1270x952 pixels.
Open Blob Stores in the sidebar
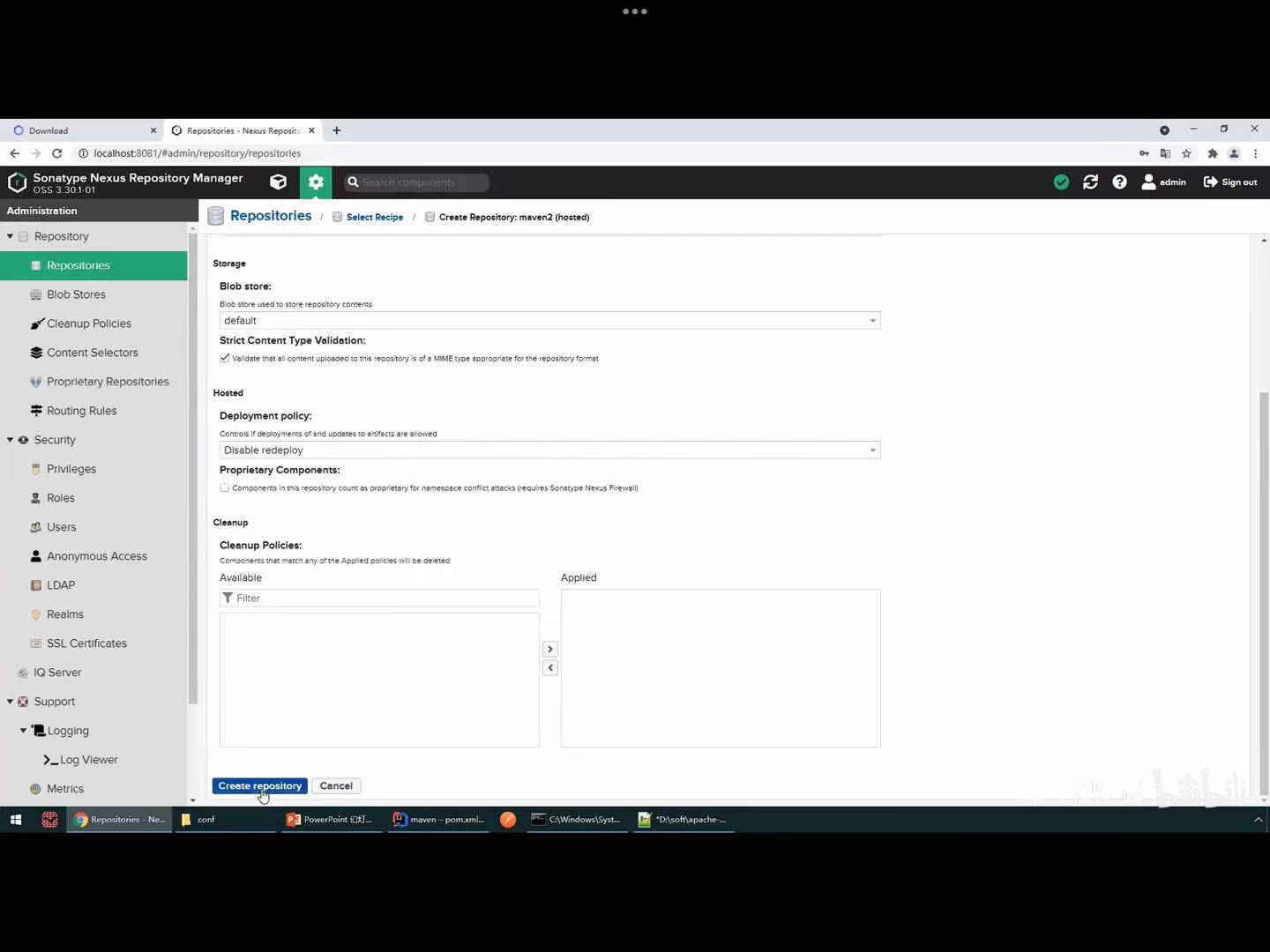76,294
